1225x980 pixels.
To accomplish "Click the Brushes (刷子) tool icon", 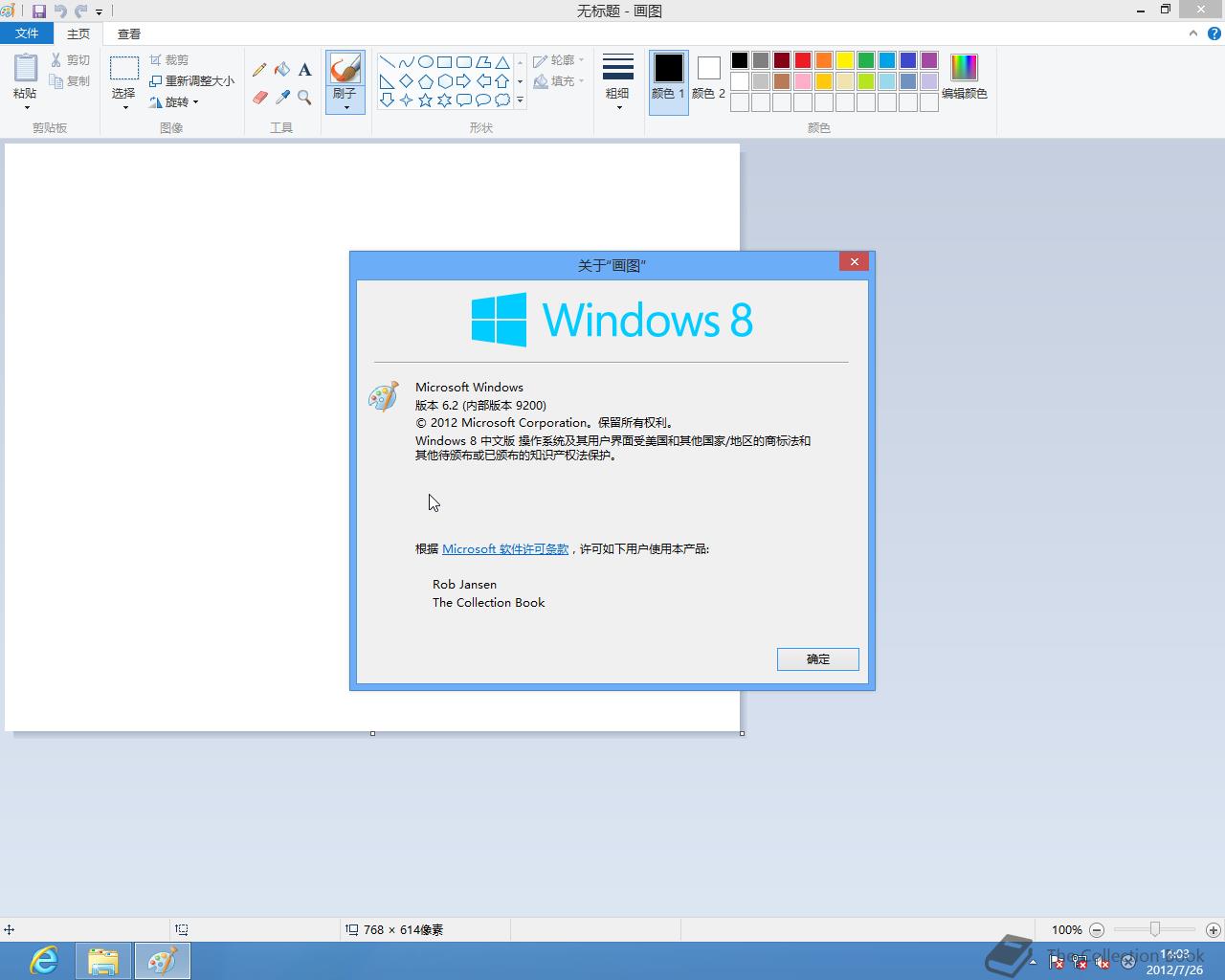I will pyautogui.click(x=345, y=69).
